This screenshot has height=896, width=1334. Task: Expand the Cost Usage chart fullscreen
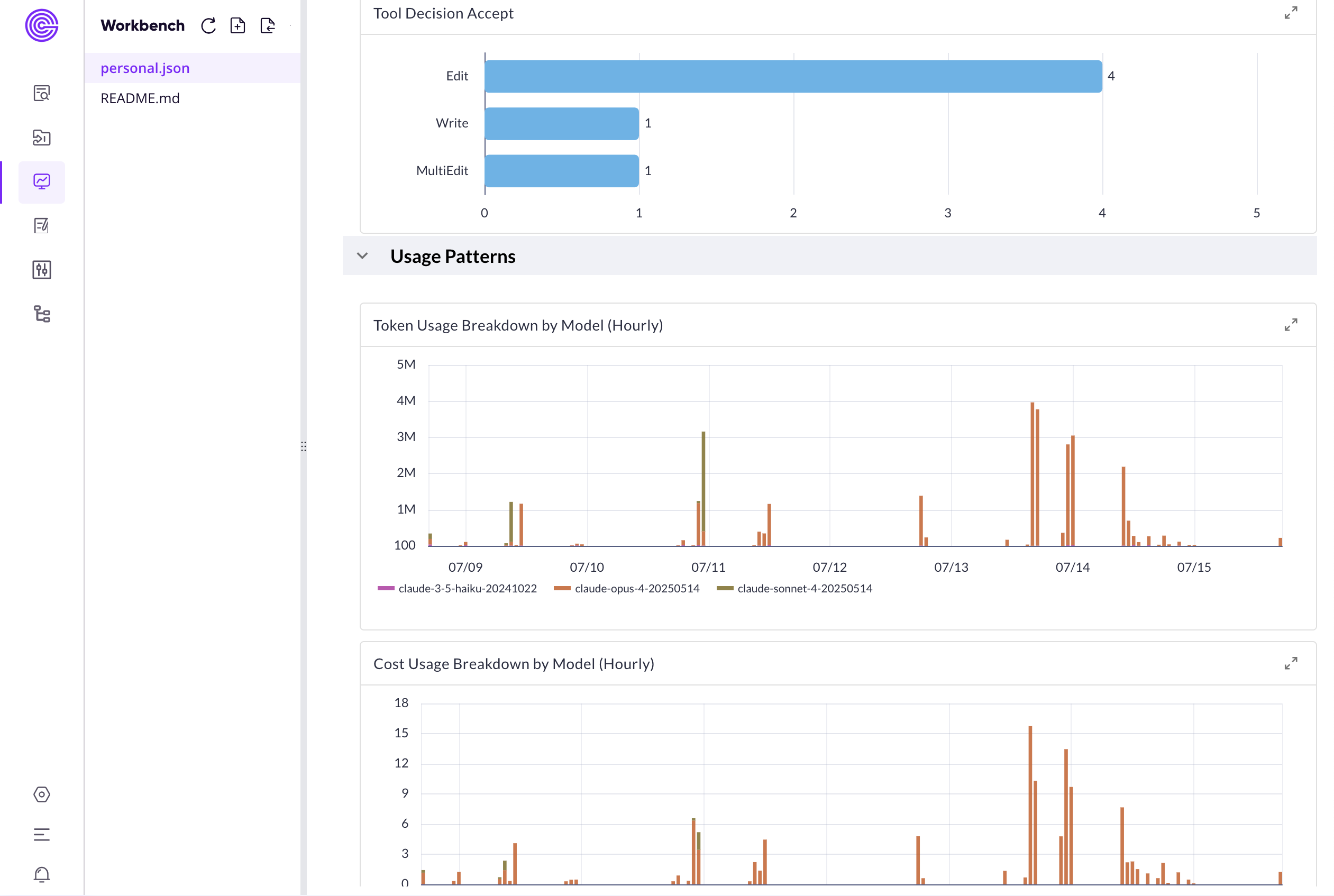tap(1292, 664)
